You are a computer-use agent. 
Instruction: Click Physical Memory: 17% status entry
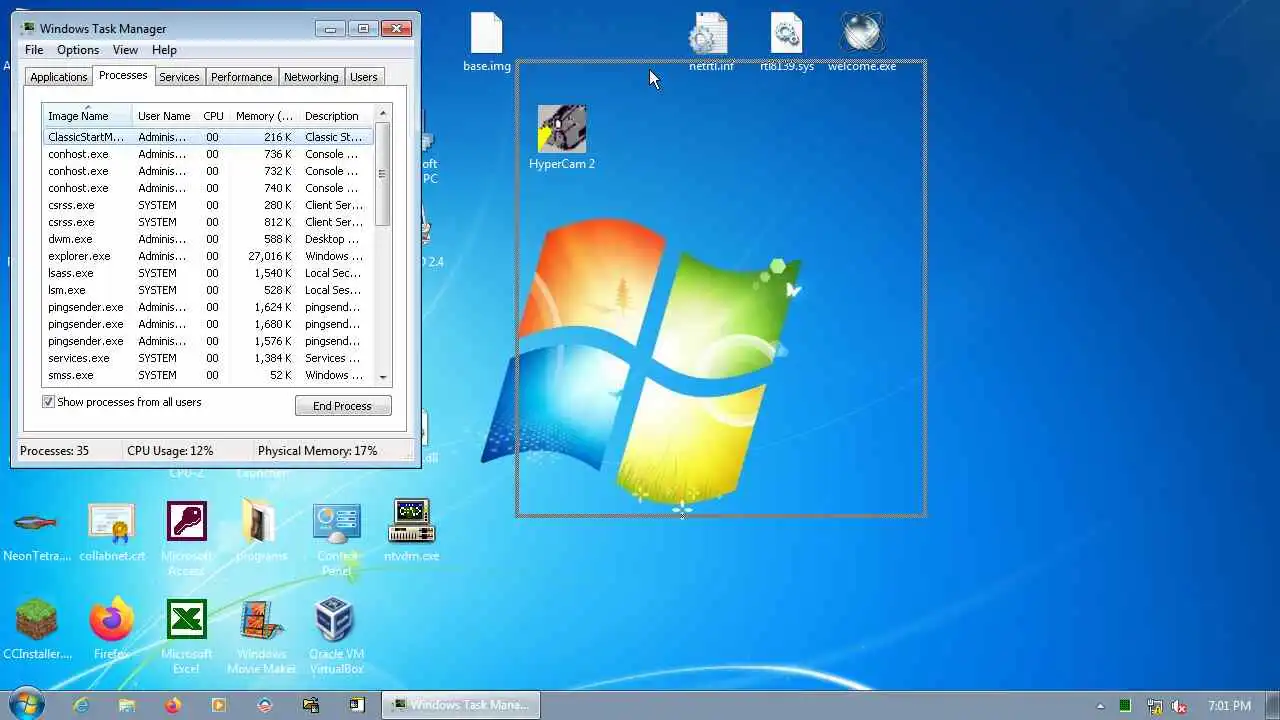(318, 451)
